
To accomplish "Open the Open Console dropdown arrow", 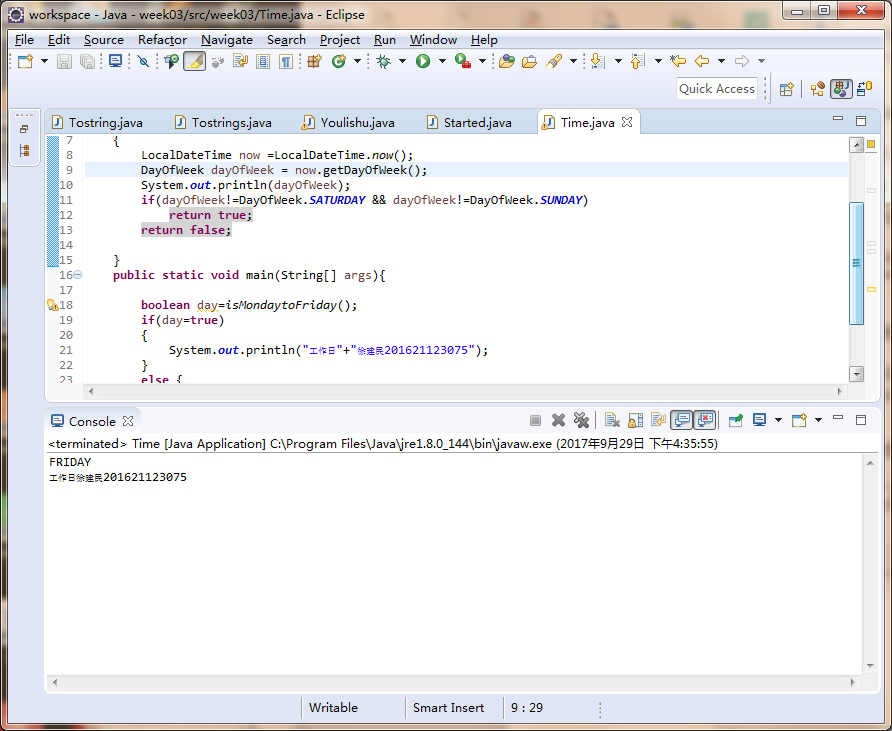I will click(818, 420).
